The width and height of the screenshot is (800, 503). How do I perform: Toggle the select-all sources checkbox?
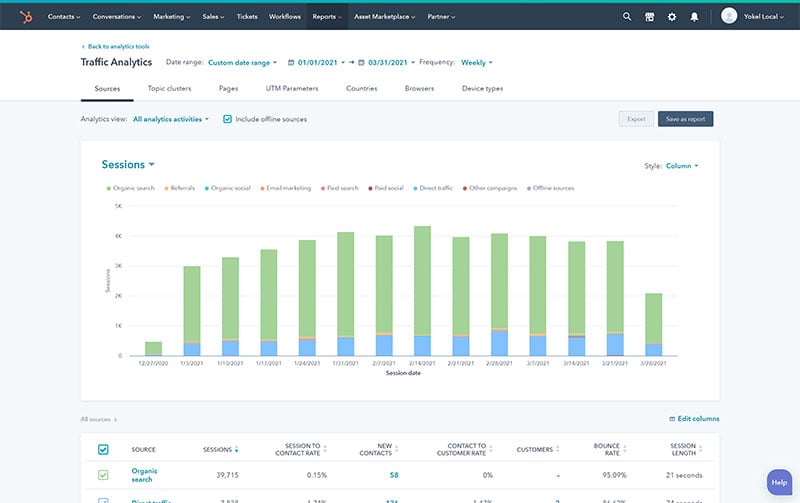[103, 449]
